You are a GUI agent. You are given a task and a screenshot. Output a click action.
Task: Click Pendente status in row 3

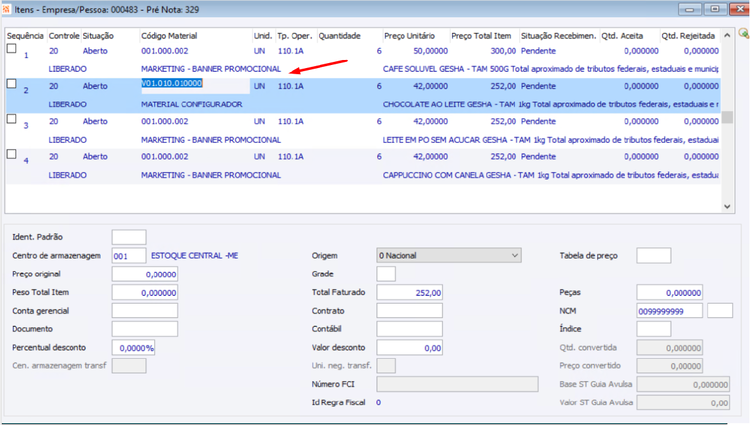pos(538,121)
